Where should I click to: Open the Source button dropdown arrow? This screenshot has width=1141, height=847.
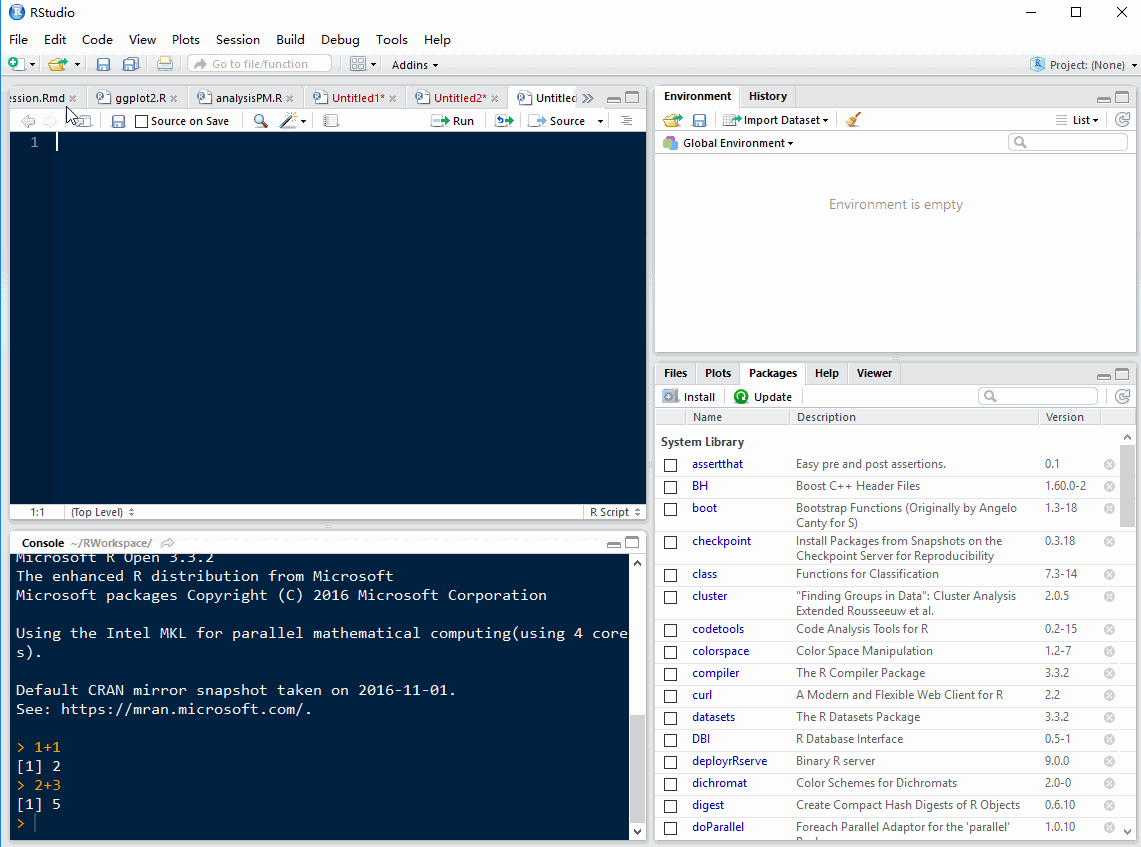point(600,122)
